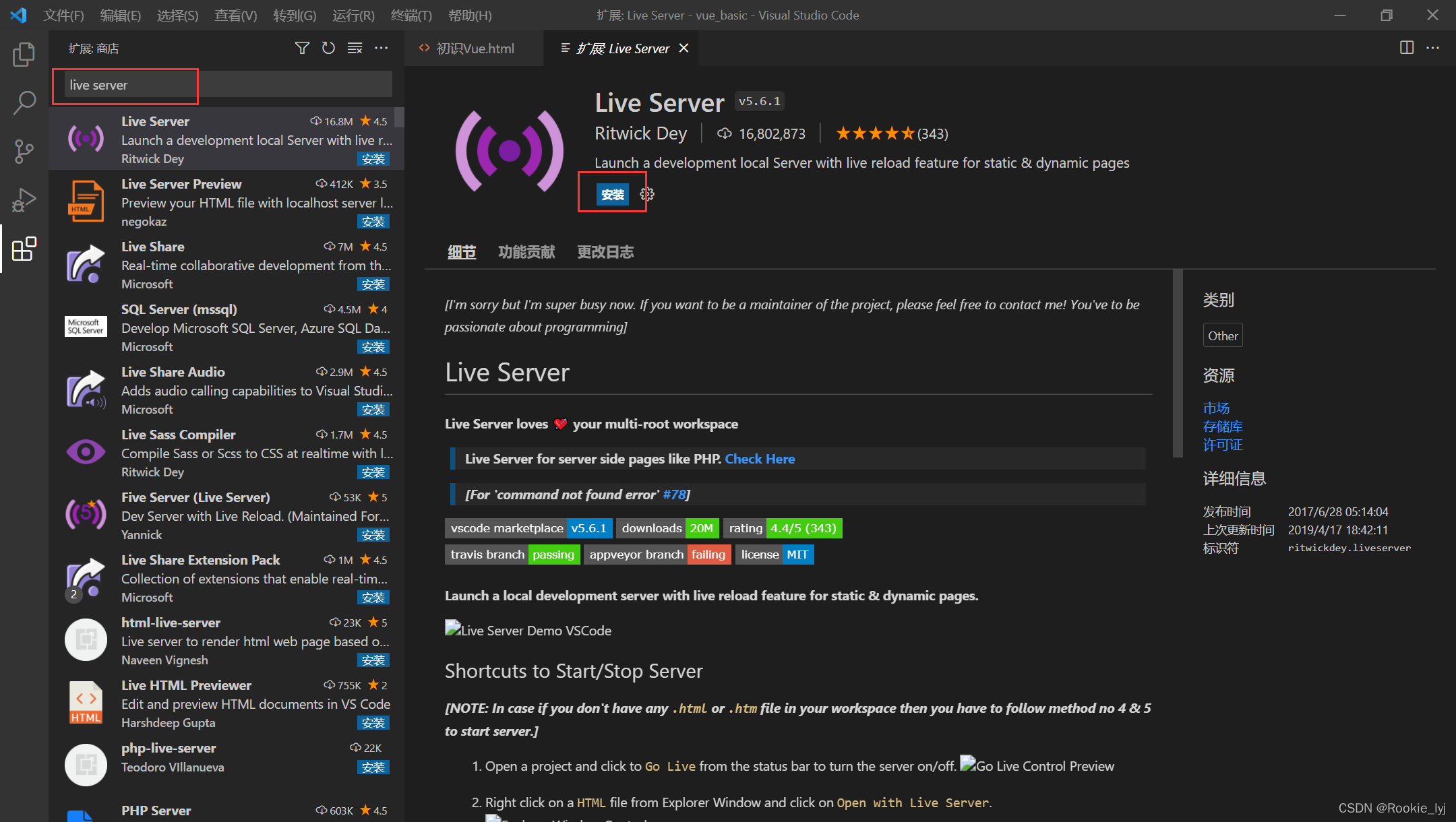Click the filter extensions funnel icon

(302, 48)
